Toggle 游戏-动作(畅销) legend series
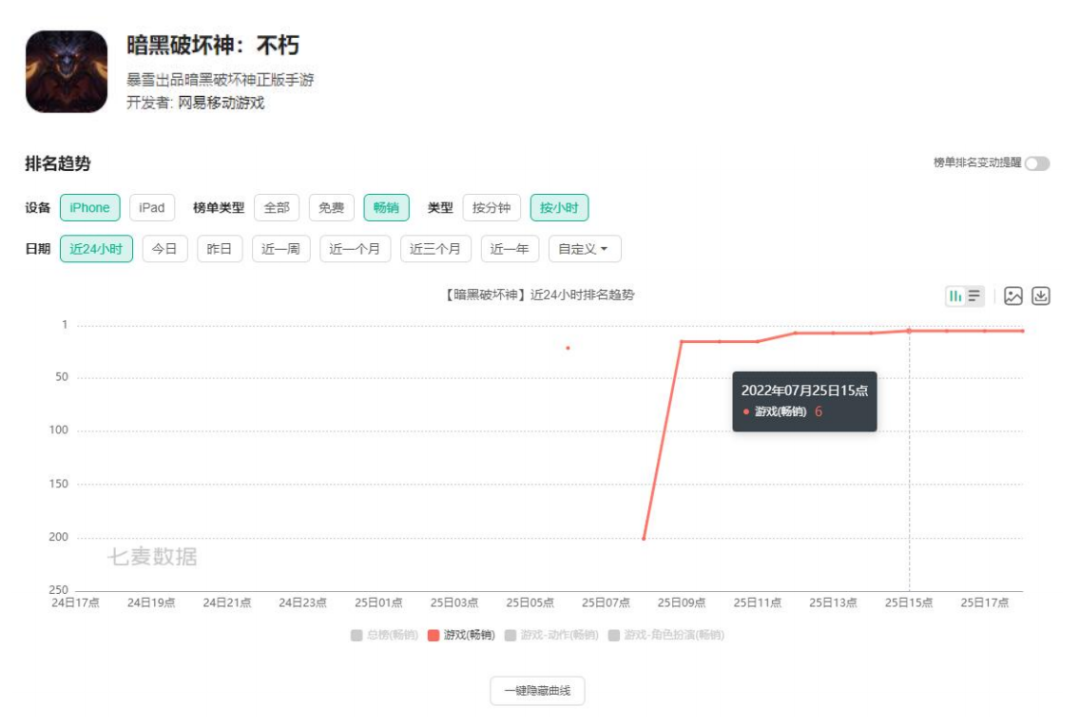The height and width of the screenshot is (725, 1080). pyautogui.click(x=552, y=635)
